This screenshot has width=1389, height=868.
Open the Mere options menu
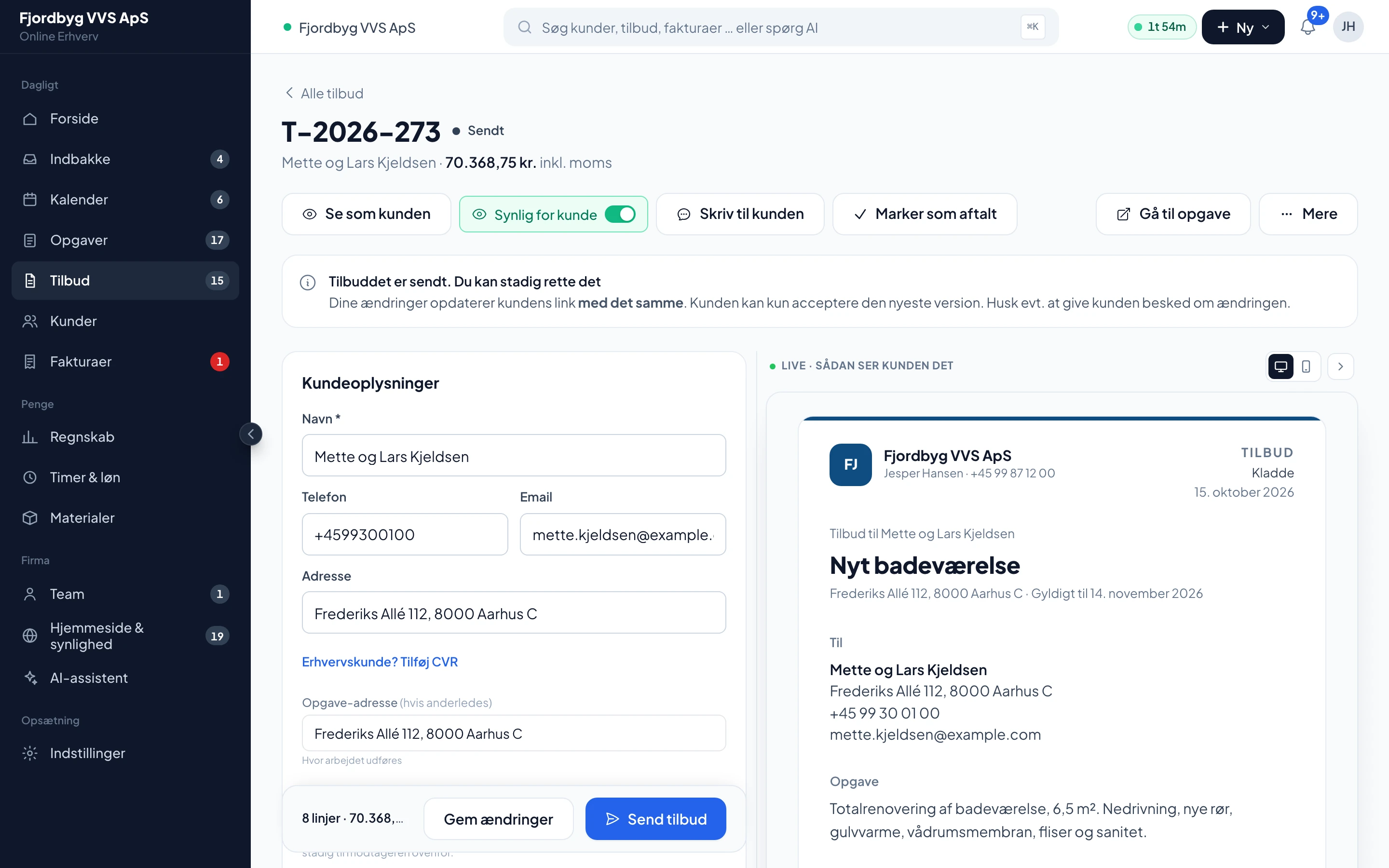(x=1308, y=214)
